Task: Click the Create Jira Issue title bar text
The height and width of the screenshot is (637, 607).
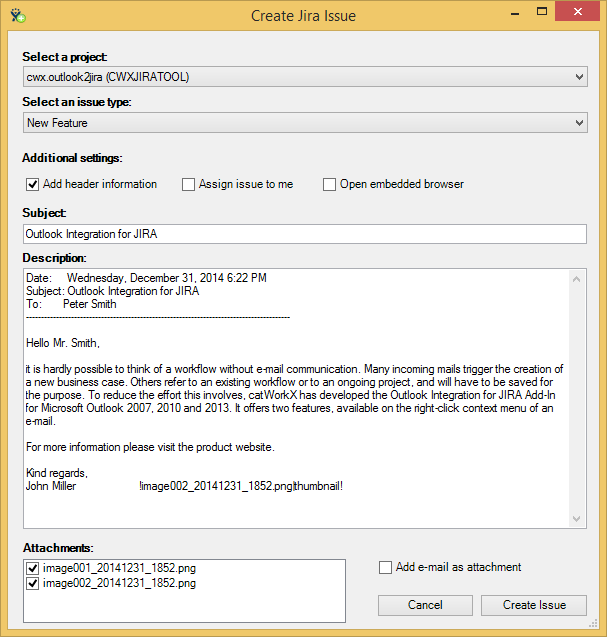Action: pyautogui.click(x=302, y=15)
